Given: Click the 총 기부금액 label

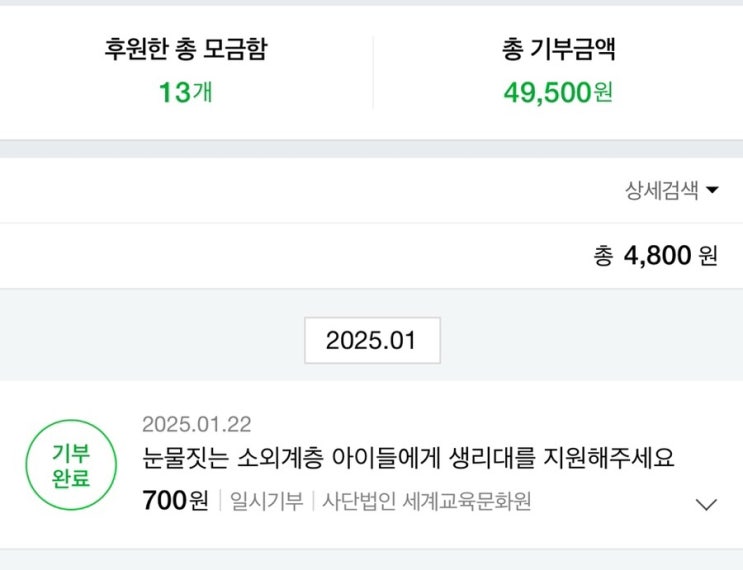Looking at the screenshot, I should tap(558, 49).
